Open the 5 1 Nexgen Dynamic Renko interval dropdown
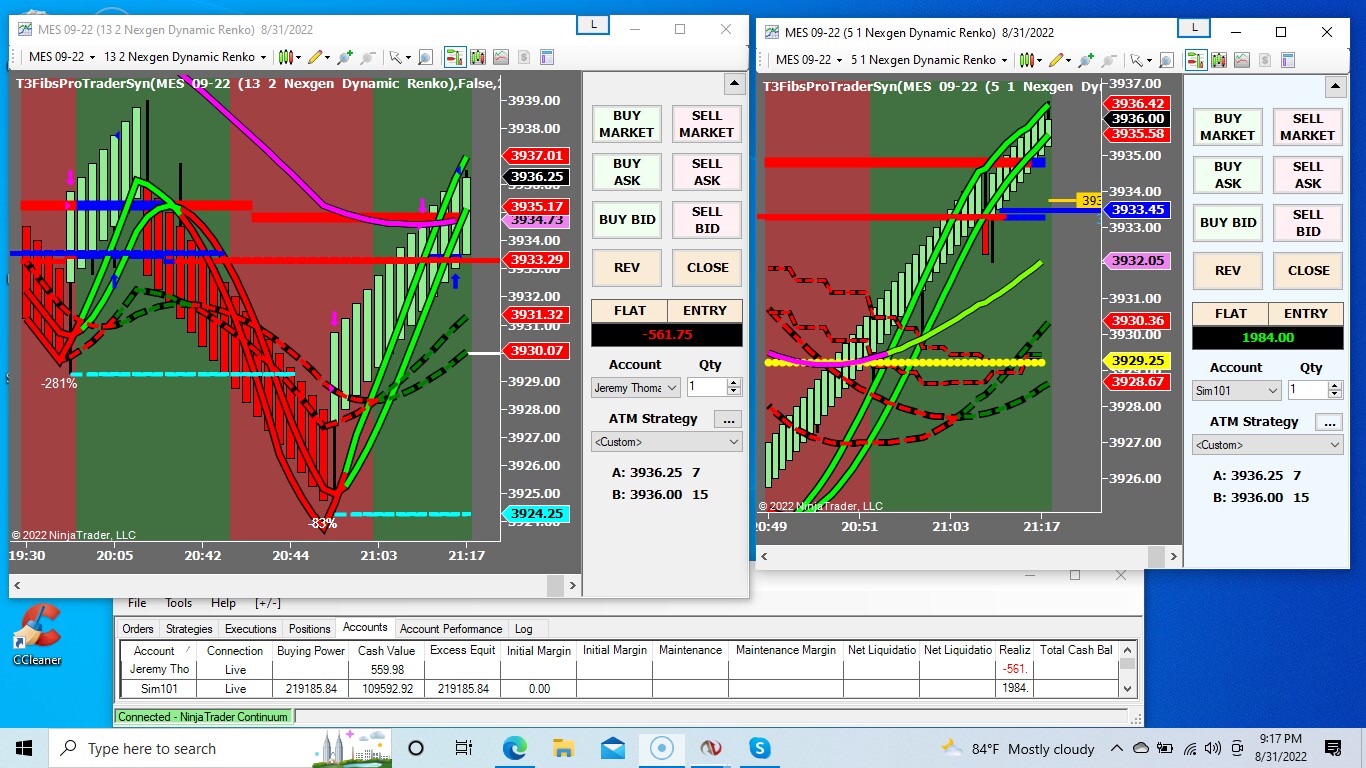 click(x=930, y=60)
